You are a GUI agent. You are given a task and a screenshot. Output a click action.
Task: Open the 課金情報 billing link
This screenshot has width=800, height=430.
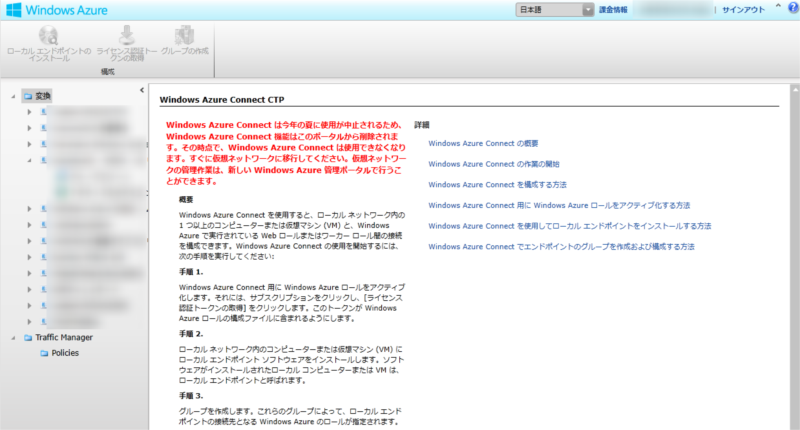coord(613,10)
